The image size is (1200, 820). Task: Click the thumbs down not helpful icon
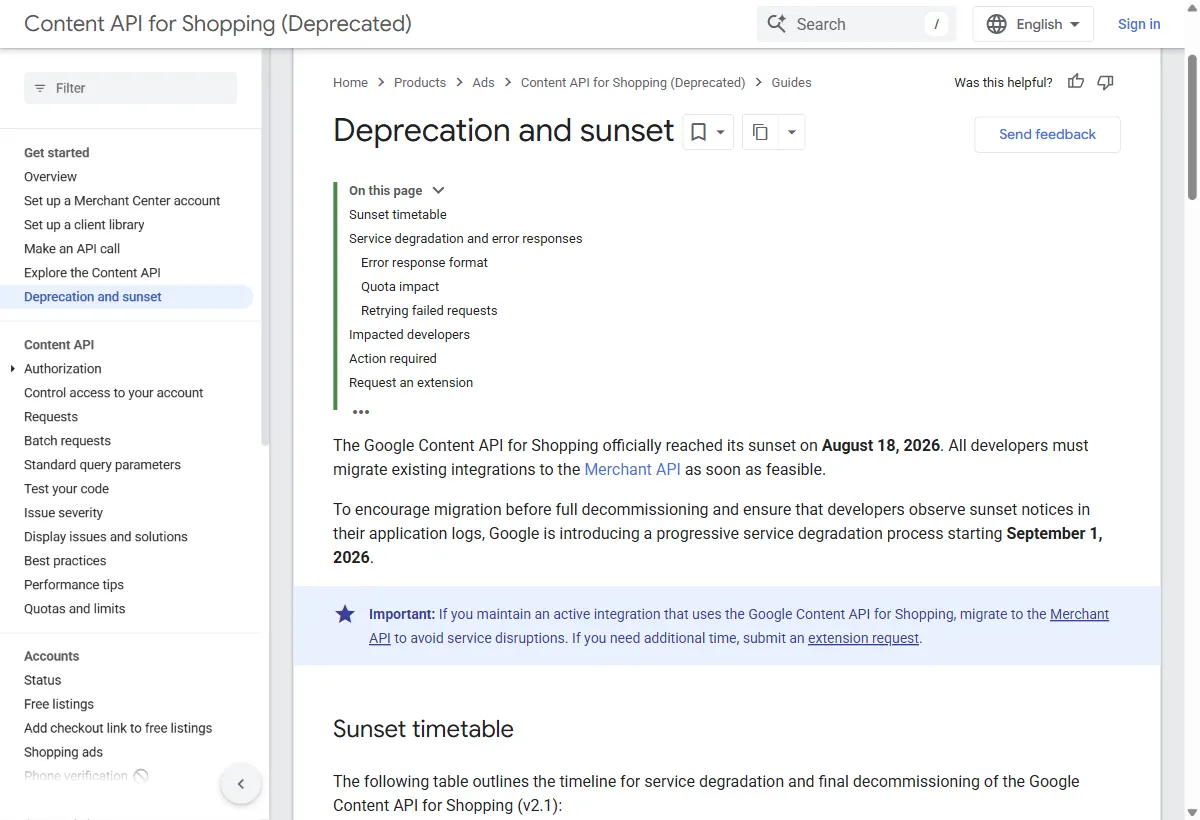1105,82
